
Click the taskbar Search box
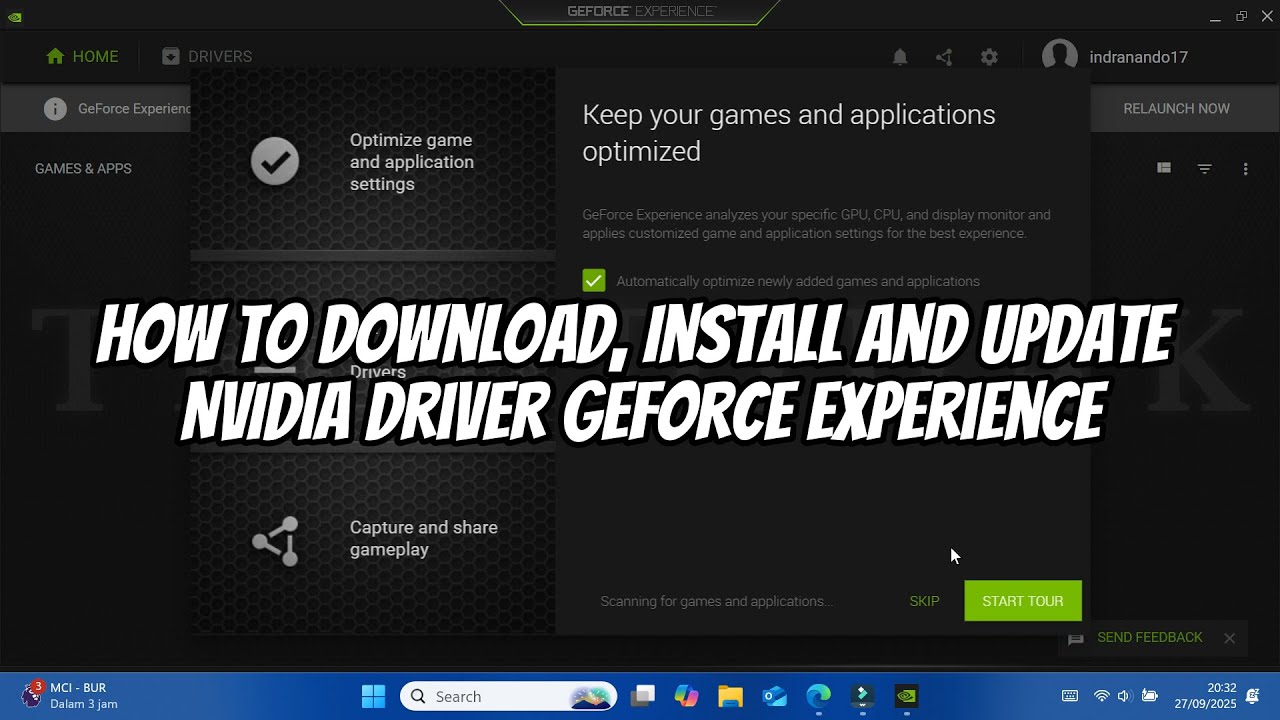(x=507, y=696)
